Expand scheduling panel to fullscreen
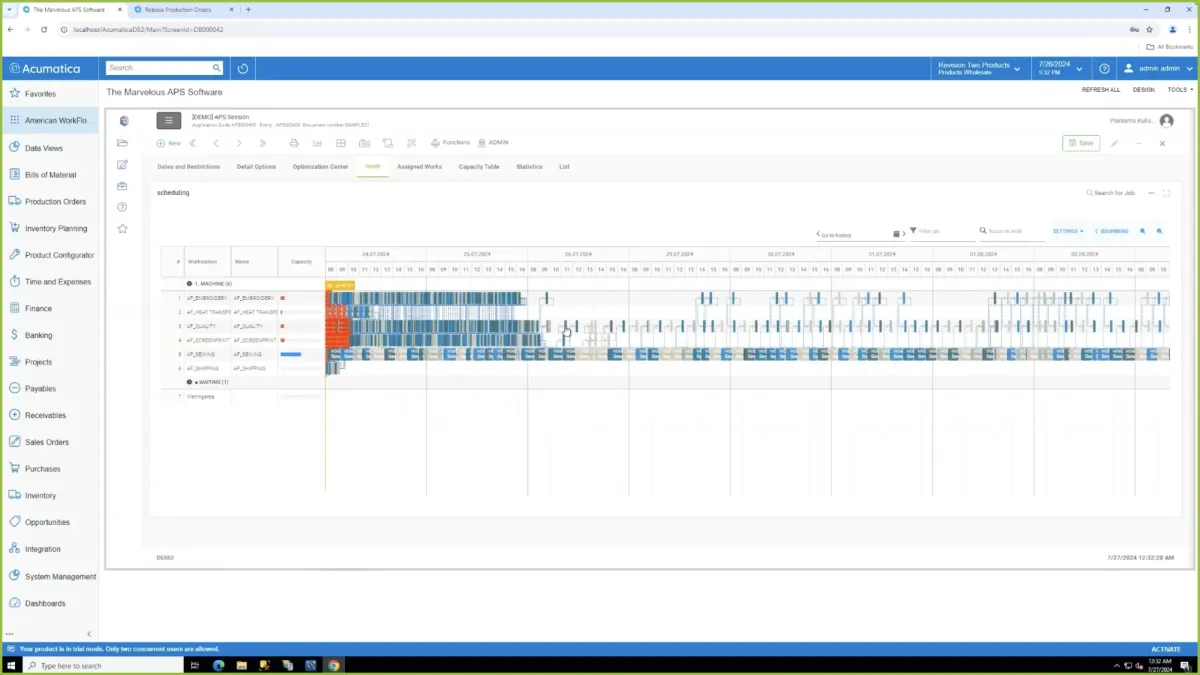The height and width of the screenshot is (675, 1200). click(1166, 193)
